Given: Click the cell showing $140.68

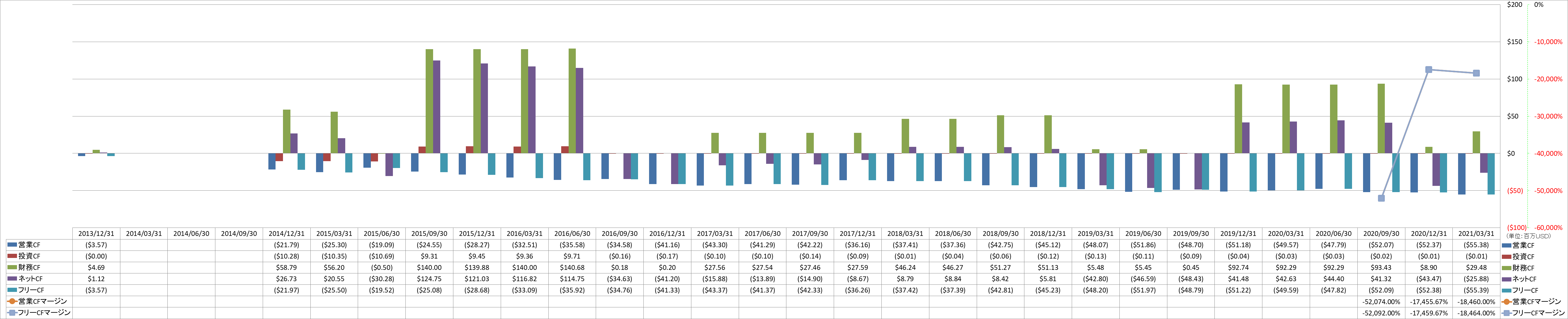Looking at the screenshot, I should click(x=572, y=267).
